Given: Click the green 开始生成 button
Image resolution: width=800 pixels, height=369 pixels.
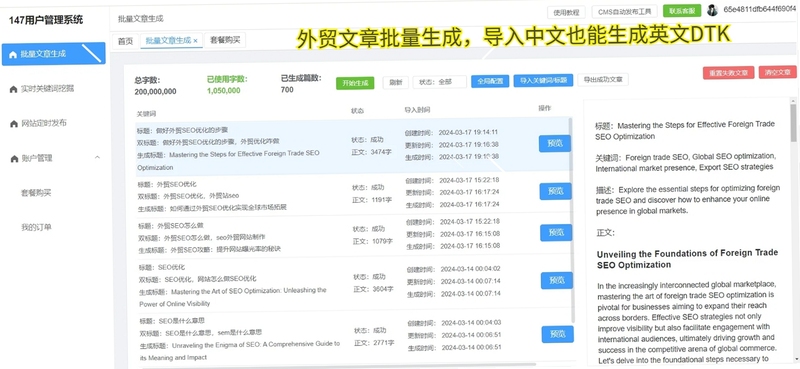Looking at the screenshot, I should click(355, 83).
